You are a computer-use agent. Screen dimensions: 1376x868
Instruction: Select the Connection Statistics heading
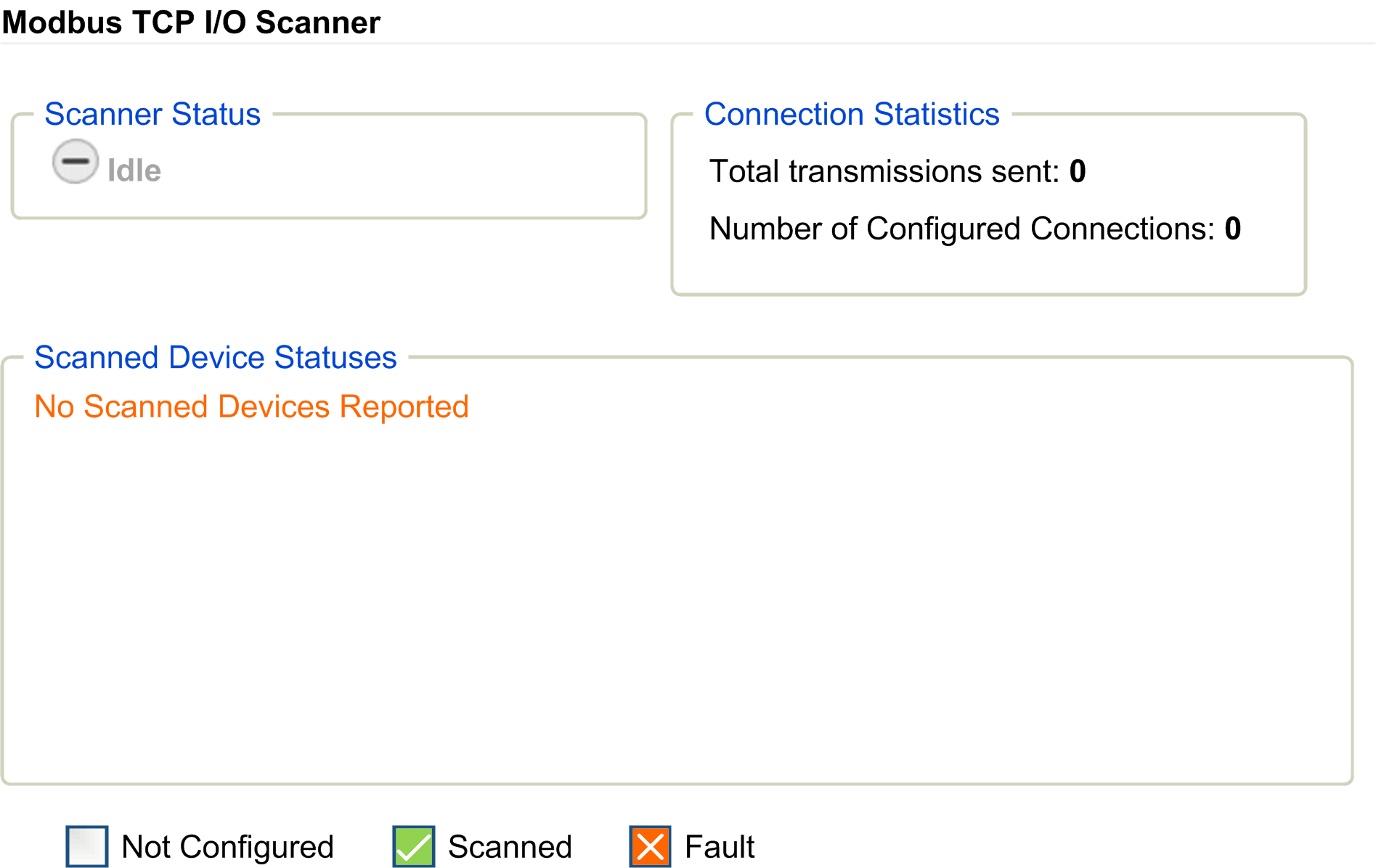852,115
